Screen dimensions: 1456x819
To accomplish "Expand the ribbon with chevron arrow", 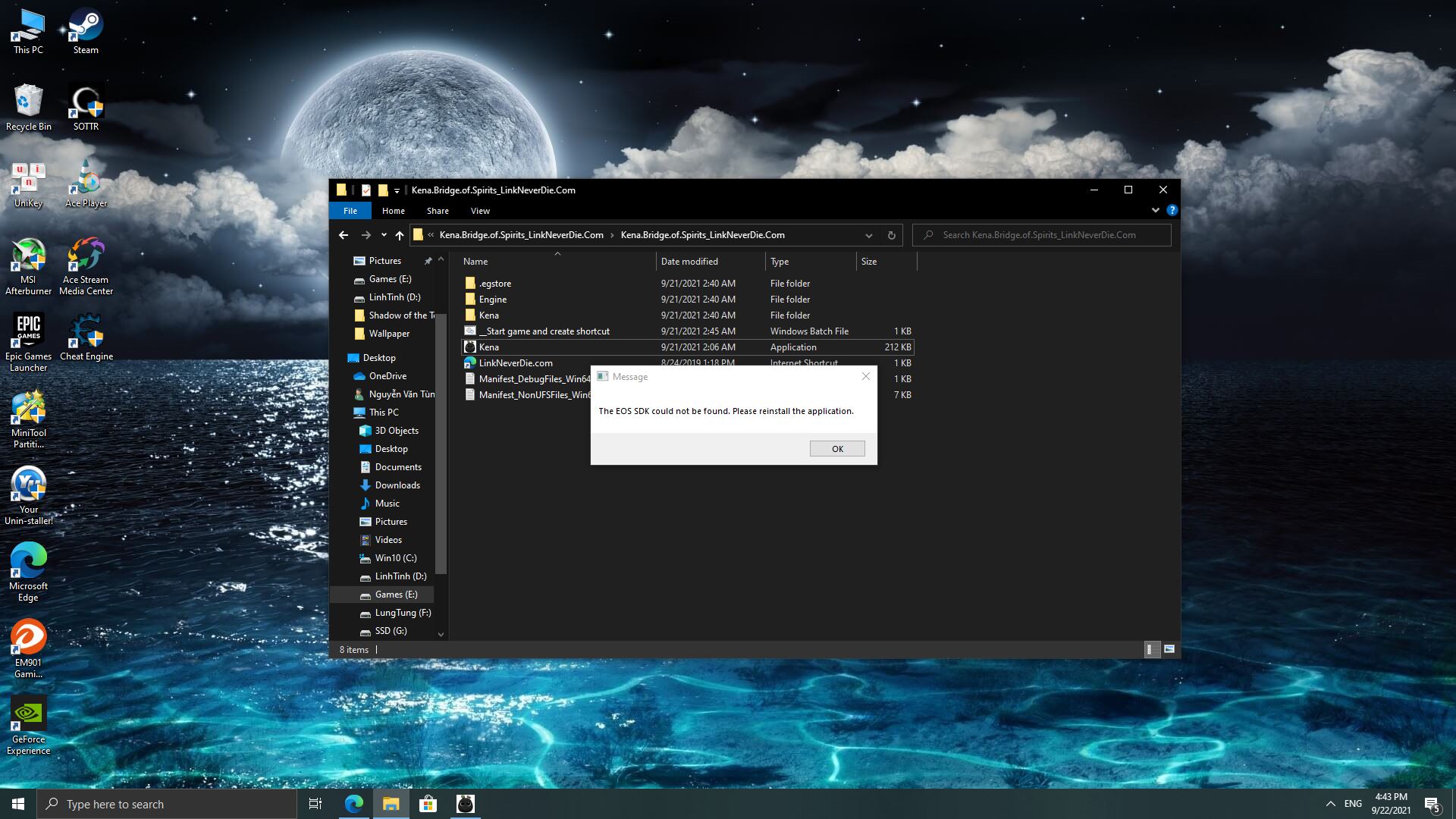I will [1155, 211].
